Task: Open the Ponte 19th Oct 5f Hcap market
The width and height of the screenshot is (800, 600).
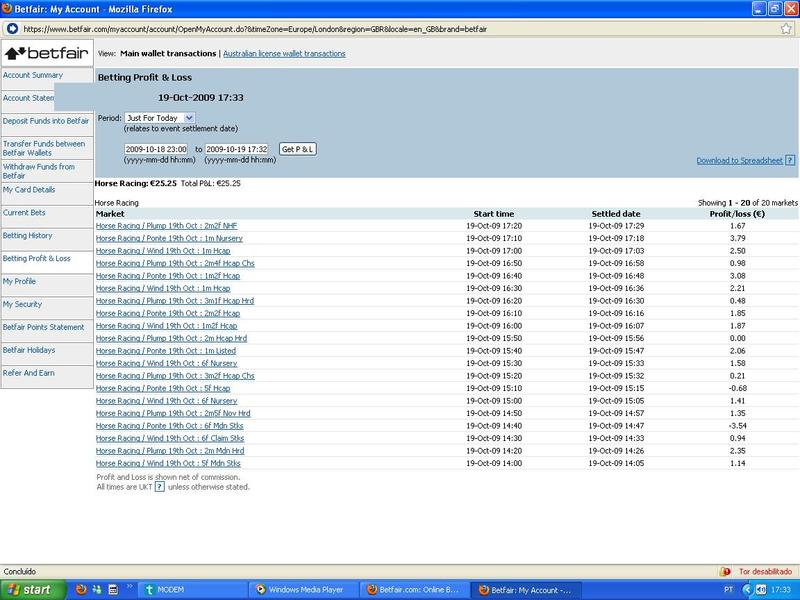Action: [x=163, y=388]
